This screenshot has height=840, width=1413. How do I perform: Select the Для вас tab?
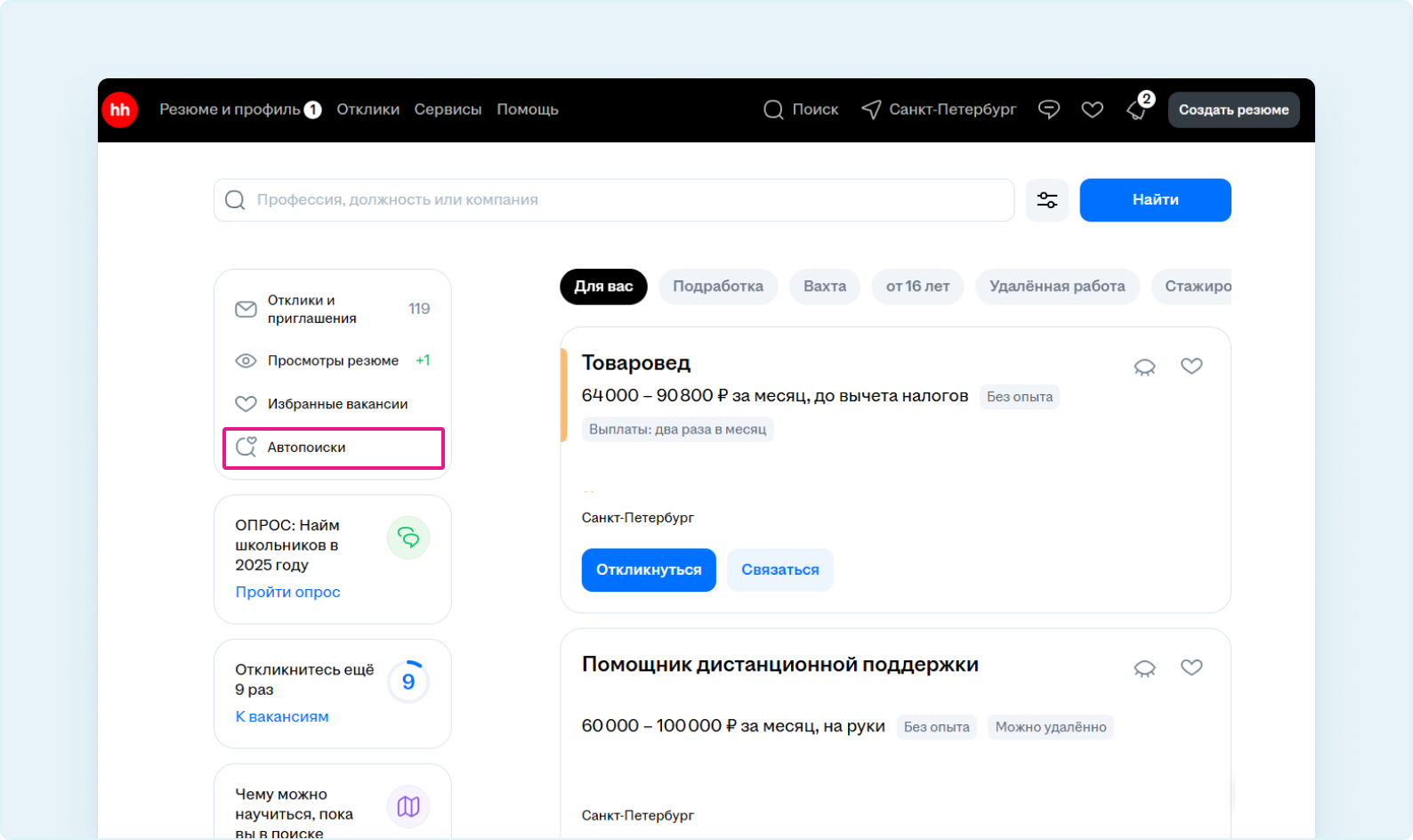tap(603, 287)
